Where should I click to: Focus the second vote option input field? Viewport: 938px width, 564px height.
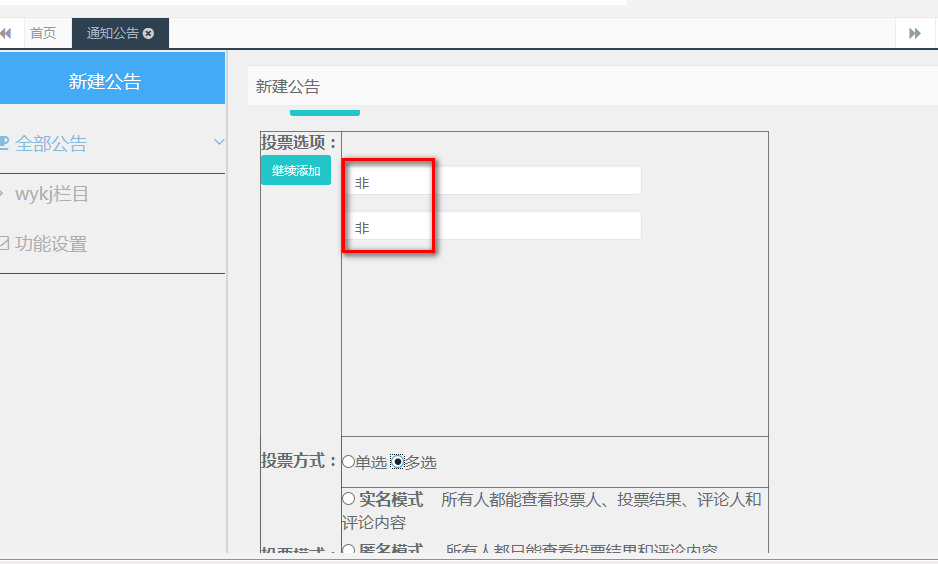pyautogui.click(x=494, y=225)
